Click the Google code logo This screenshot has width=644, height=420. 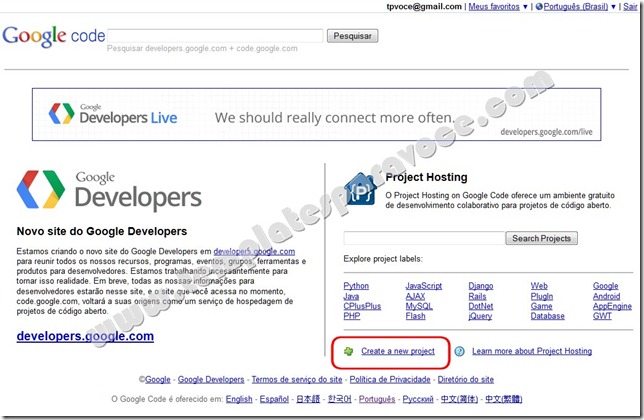54,36
